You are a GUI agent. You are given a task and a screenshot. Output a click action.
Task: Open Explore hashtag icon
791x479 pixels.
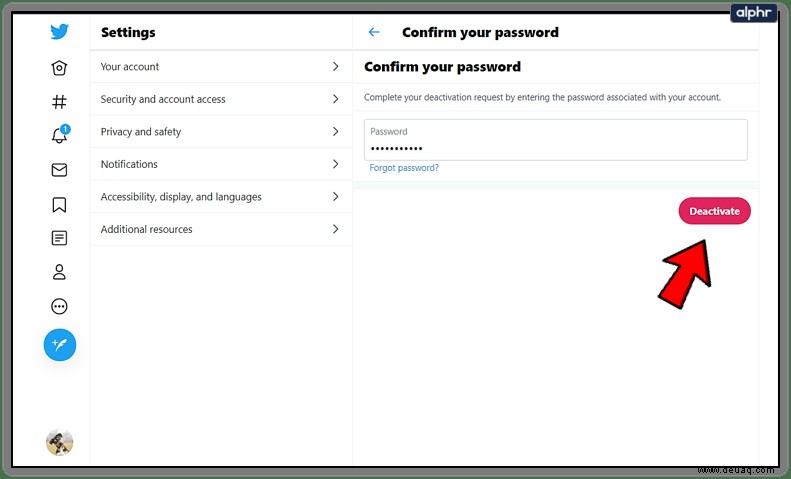pos(59,102)
